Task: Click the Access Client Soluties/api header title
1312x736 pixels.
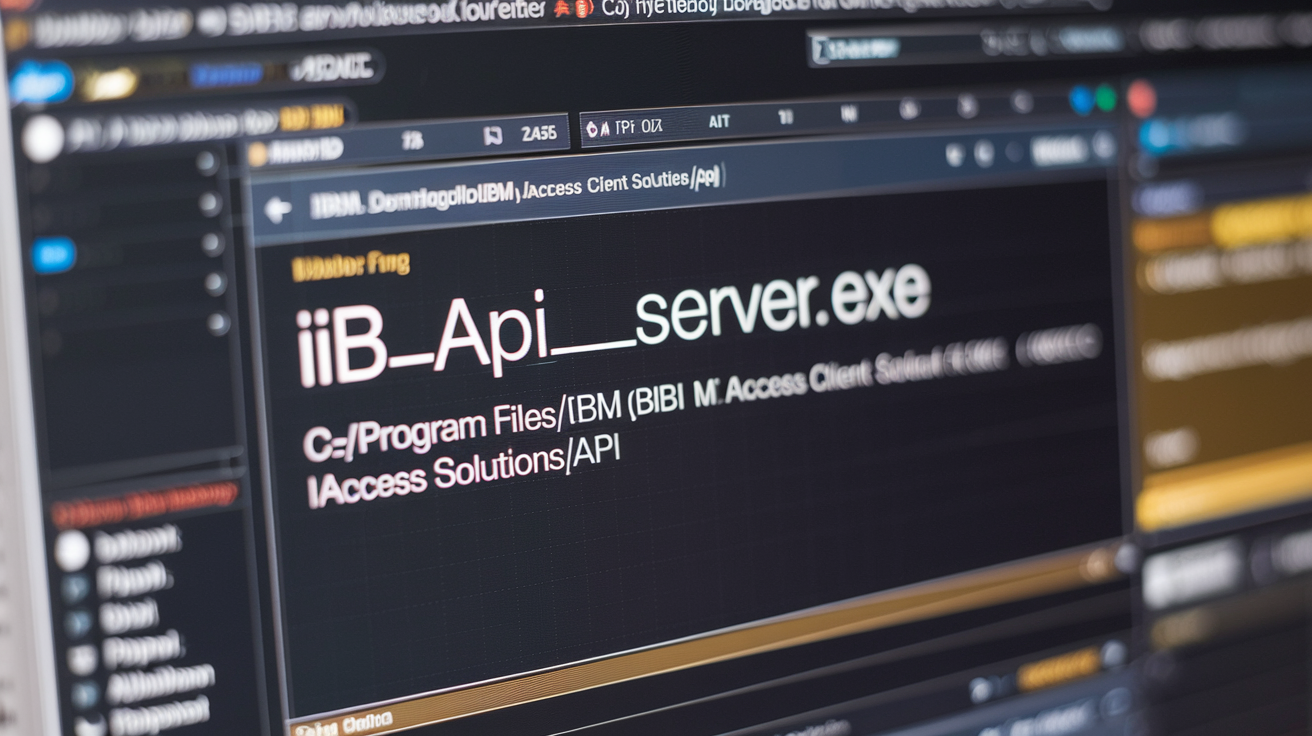Action: click(x=621, y=183)
